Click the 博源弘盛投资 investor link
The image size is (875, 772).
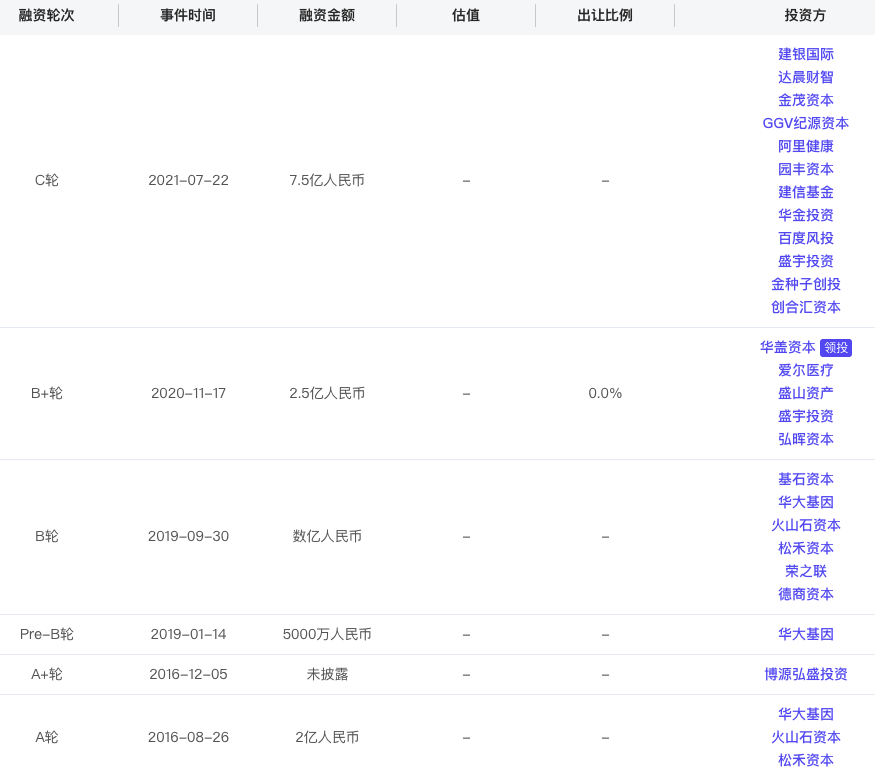805,674
